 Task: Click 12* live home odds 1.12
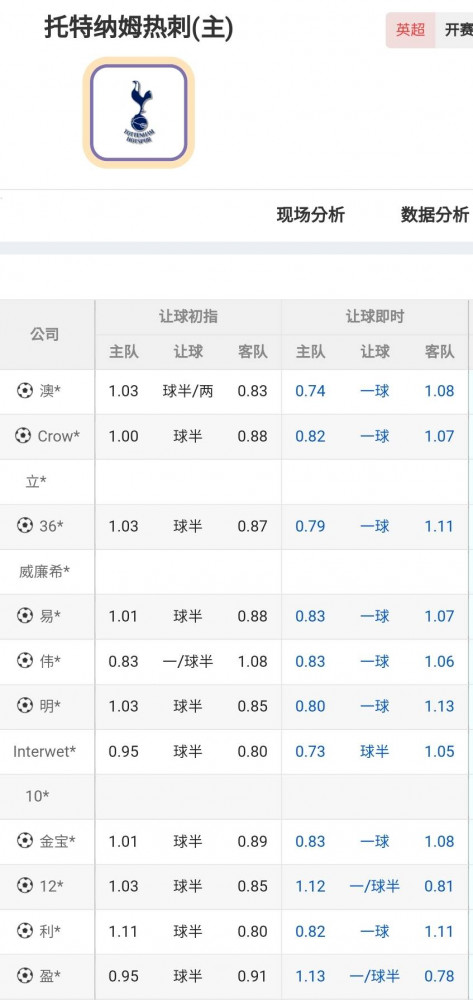point(310,886)
